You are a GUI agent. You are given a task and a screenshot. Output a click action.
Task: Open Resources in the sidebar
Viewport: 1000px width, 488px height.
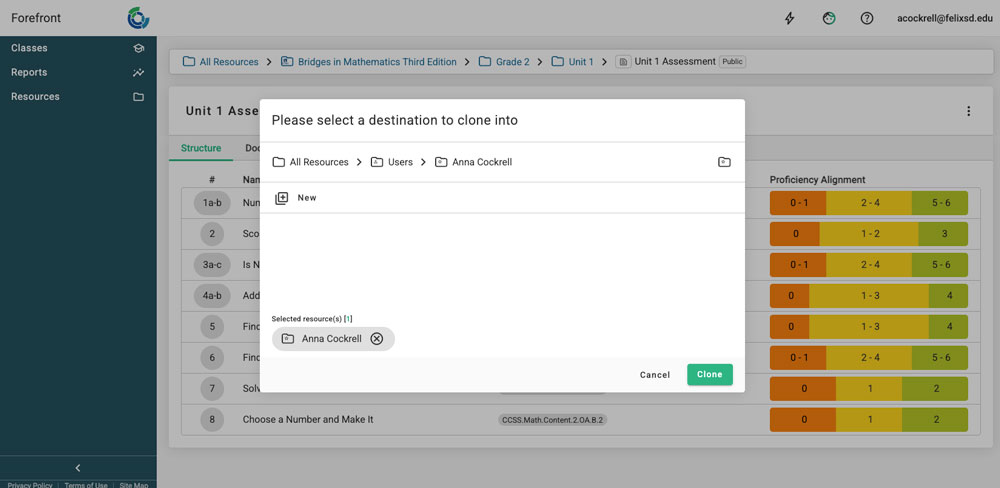[35, 97]
